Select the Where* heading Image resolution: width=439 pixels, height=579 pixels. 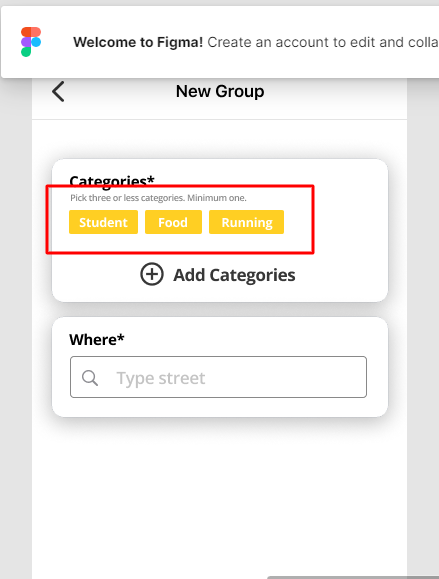pos(97,340)
